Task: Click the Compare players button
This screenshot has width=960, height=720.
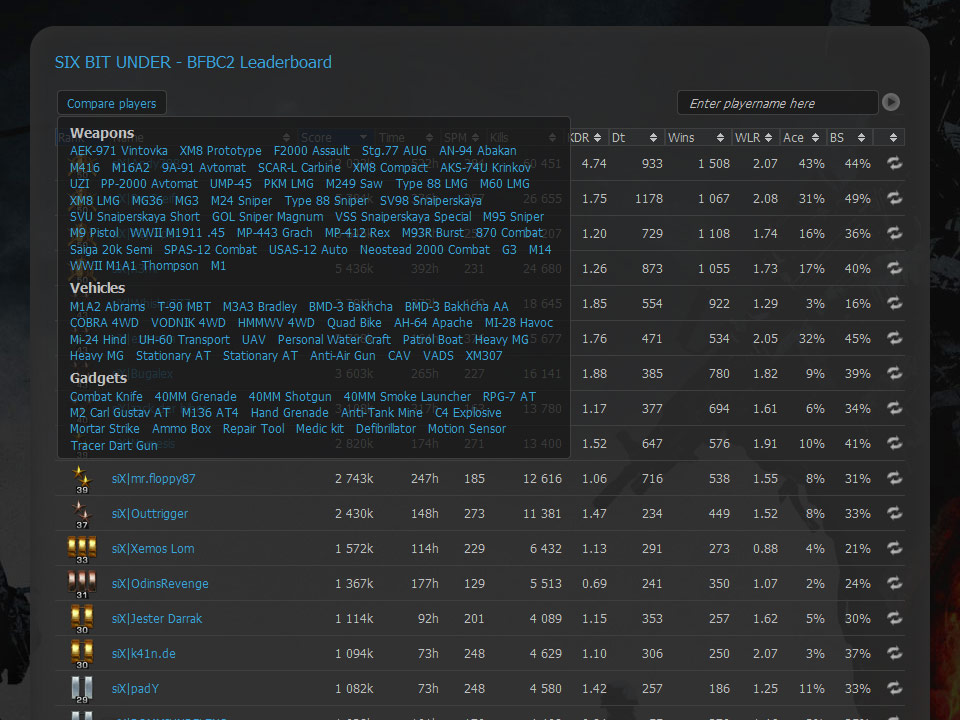Action: point(111,103)
